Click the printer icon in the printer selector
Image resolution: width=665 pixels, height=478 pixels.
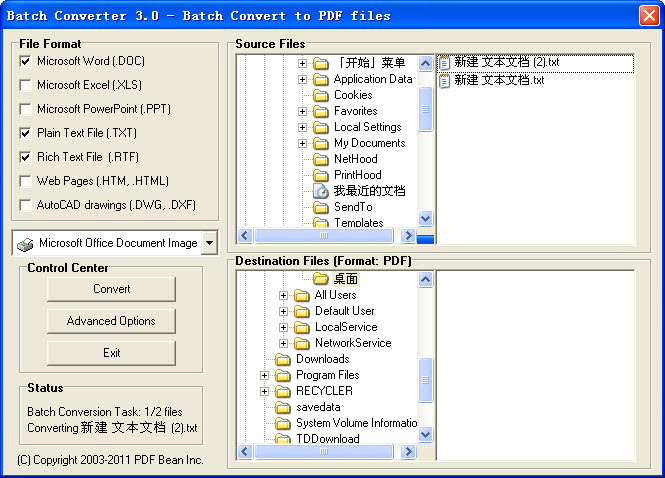pos(26,243)
